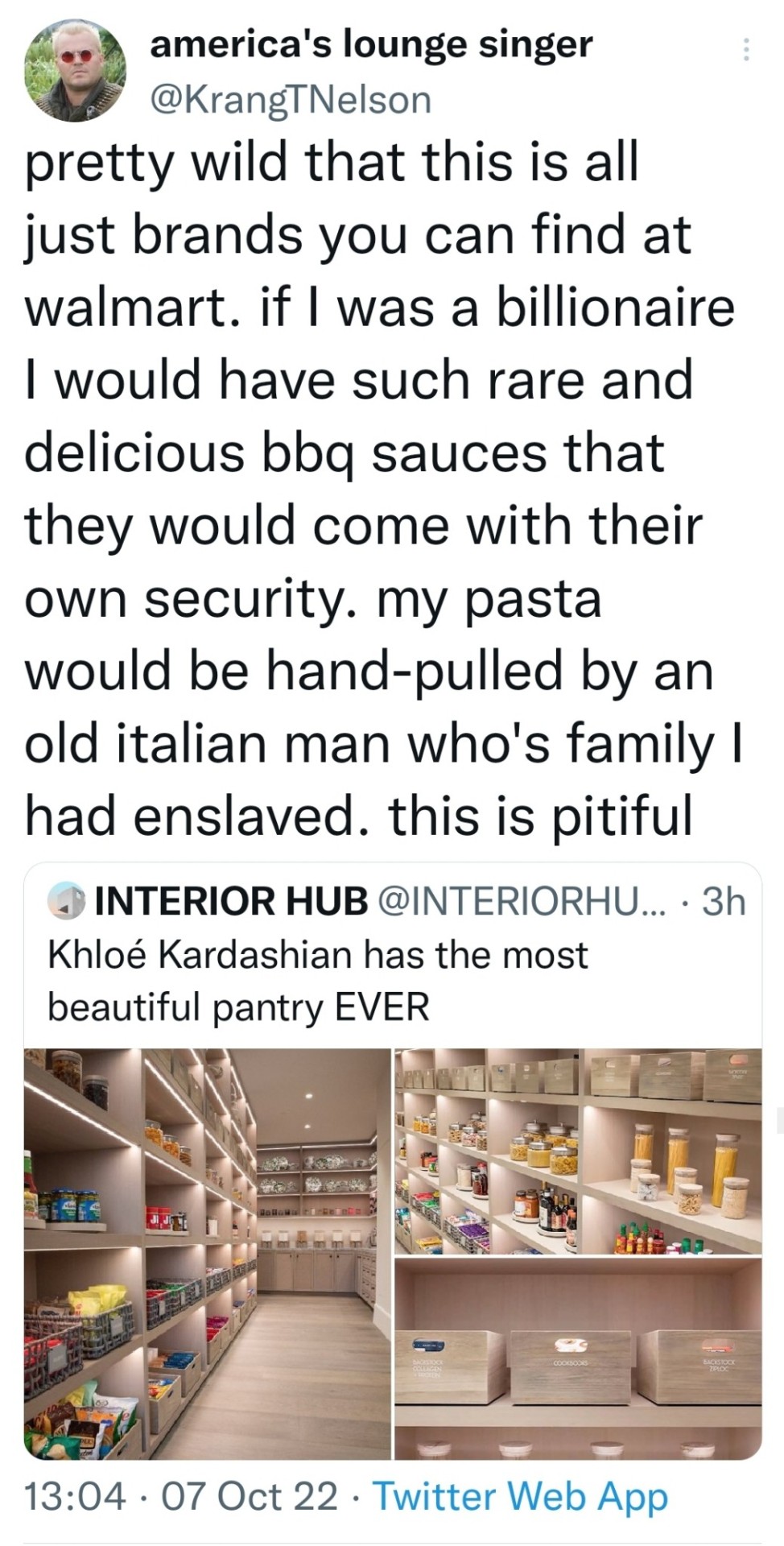Click the INTERIOR HUB avatar icon
The height and width of the screenshot is (1546, 784).
point(66,901)
